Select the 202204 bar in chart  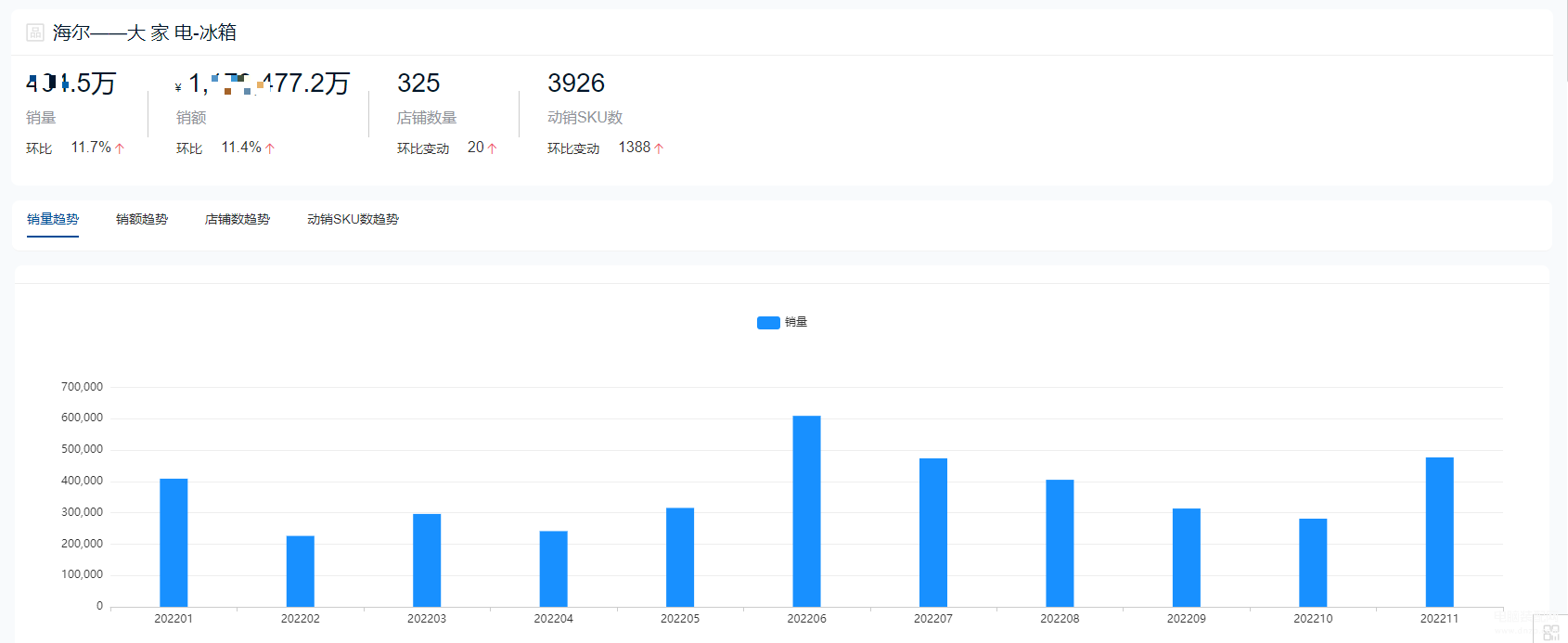point(554,569)
